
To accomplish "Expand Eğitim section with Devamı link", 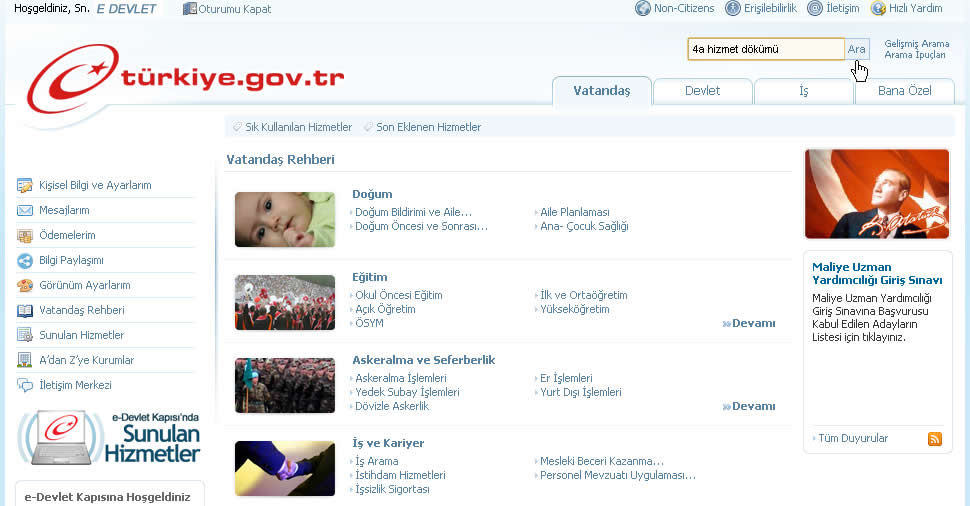I will (x=748, y=323).
